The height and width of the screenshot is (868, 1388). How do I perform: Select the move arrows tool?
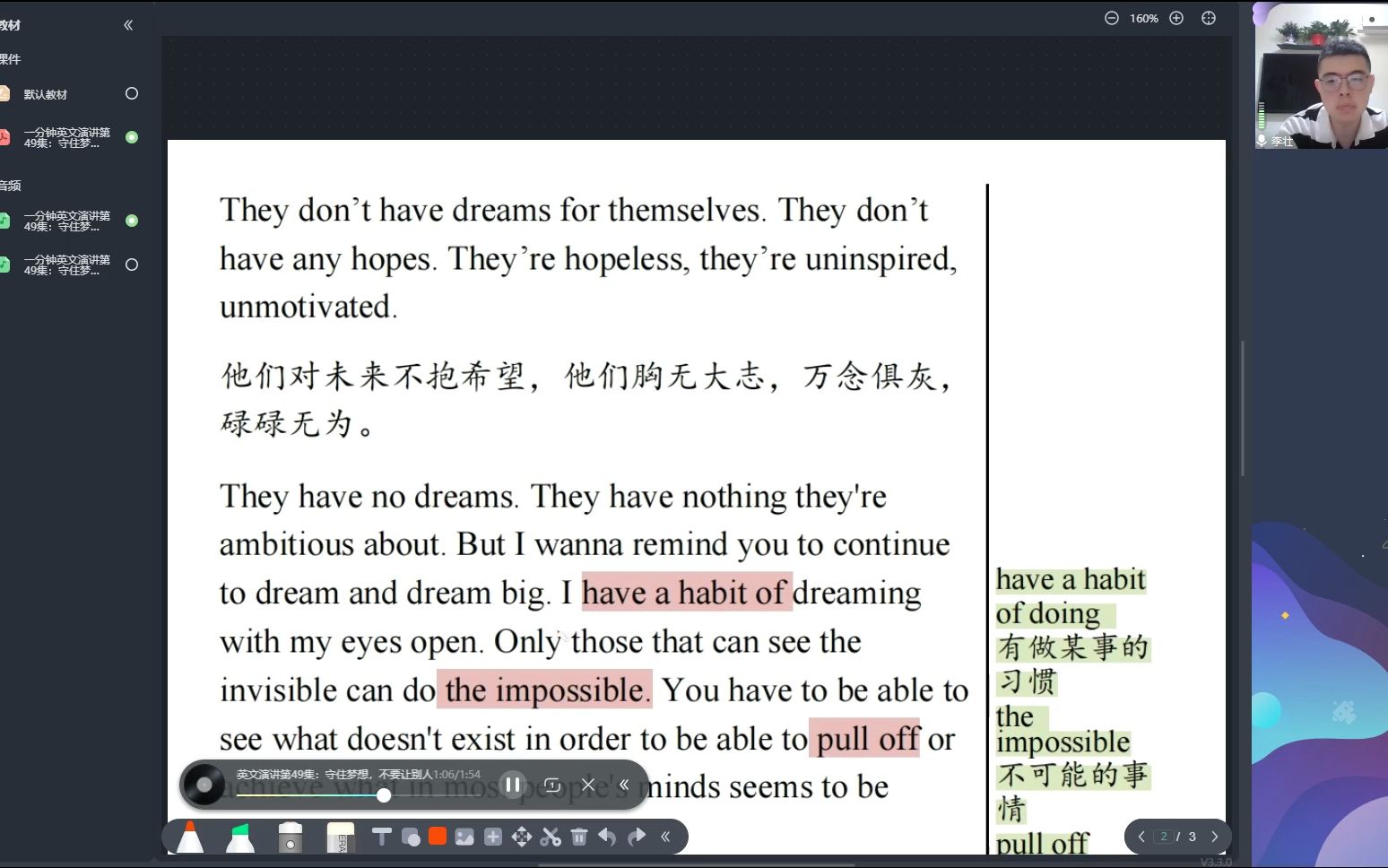click(521, 837)
